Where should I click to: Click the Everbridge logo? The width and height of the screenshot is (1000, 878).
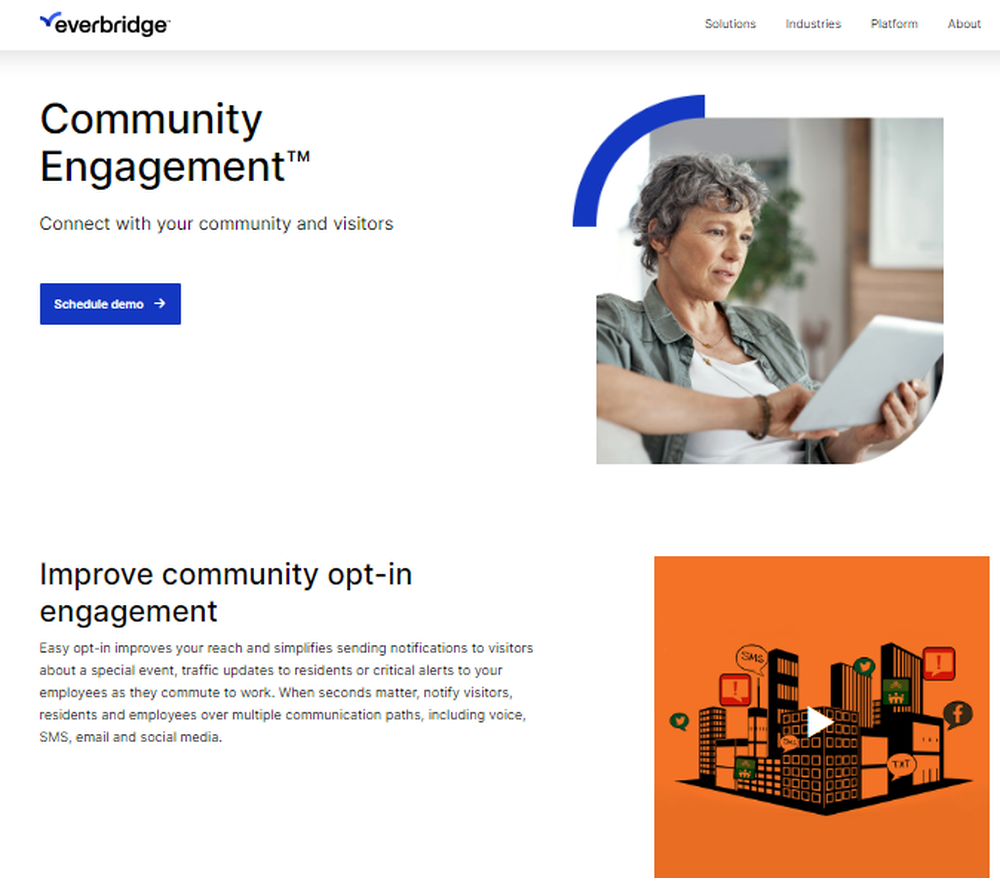pos(105,24)
